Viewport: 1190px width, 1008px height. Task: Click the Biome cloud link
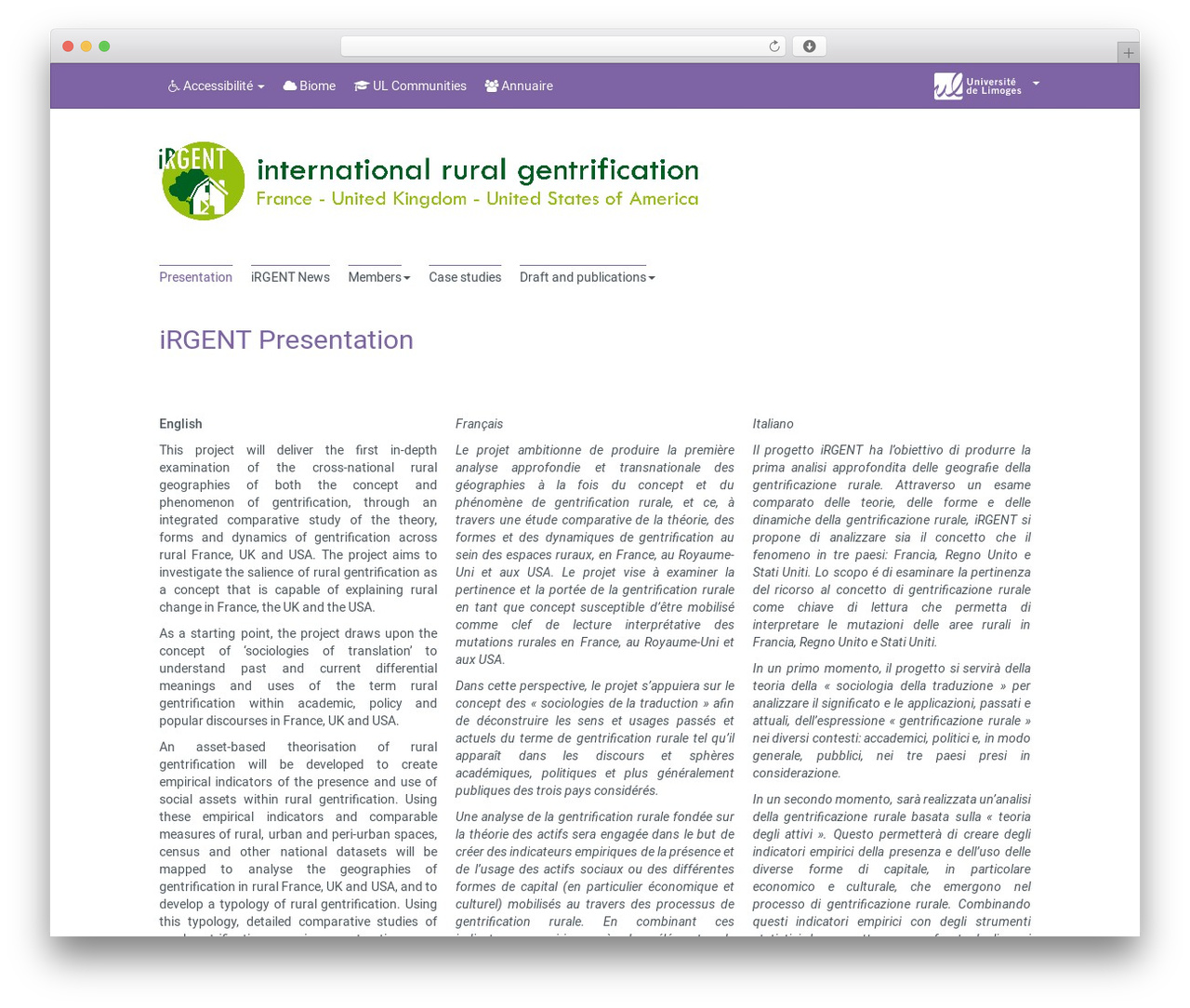[x=309, y=86]
